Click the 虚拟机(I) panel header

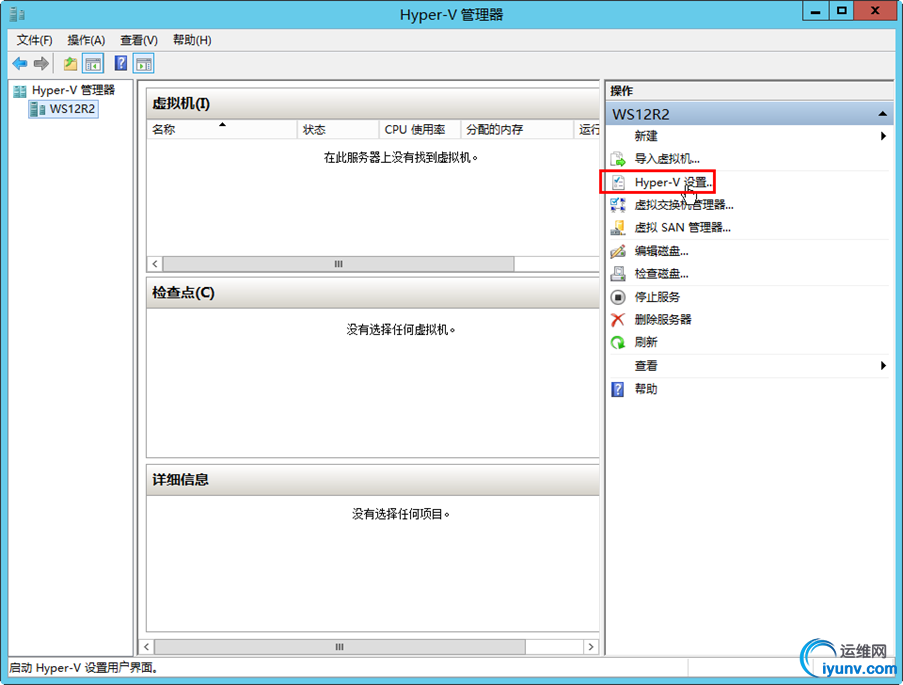[x=373, y=104]
